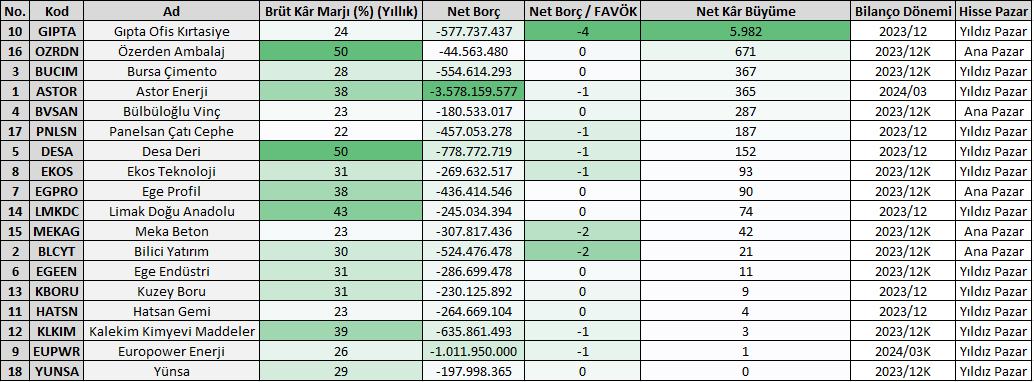Click the Hisse Pazar column header
1034x382 pixels.
(994, 11)
